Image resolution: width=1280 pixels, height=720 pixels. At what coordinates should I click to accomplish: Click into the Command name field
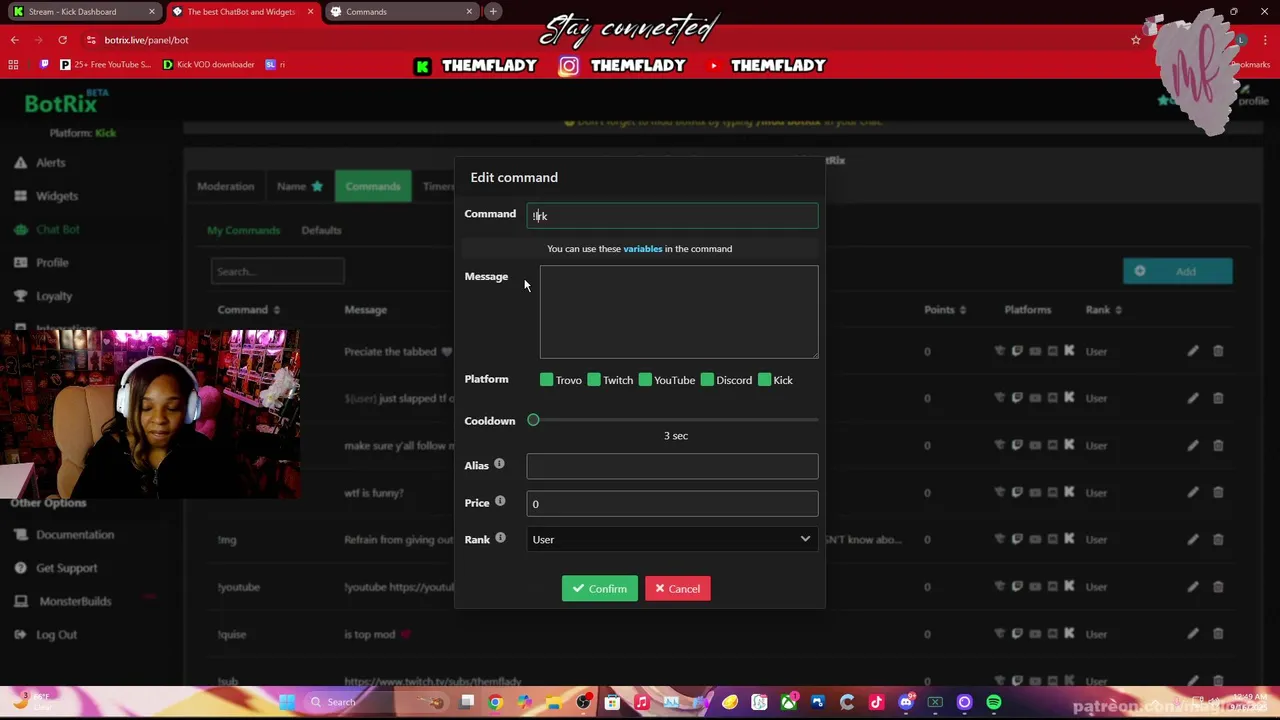click(672, 216)
